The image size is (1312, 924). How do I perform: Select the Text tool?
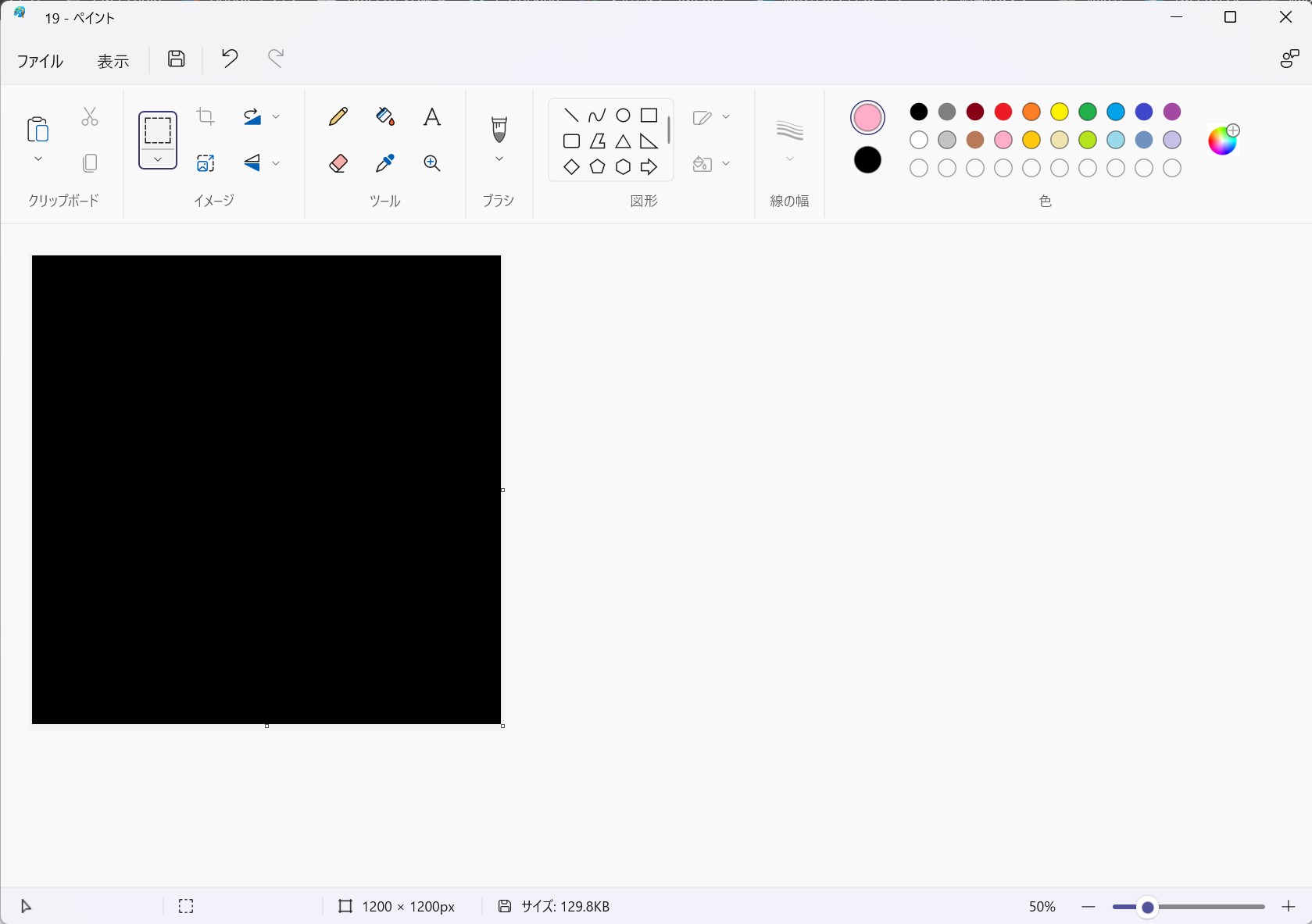431,116
